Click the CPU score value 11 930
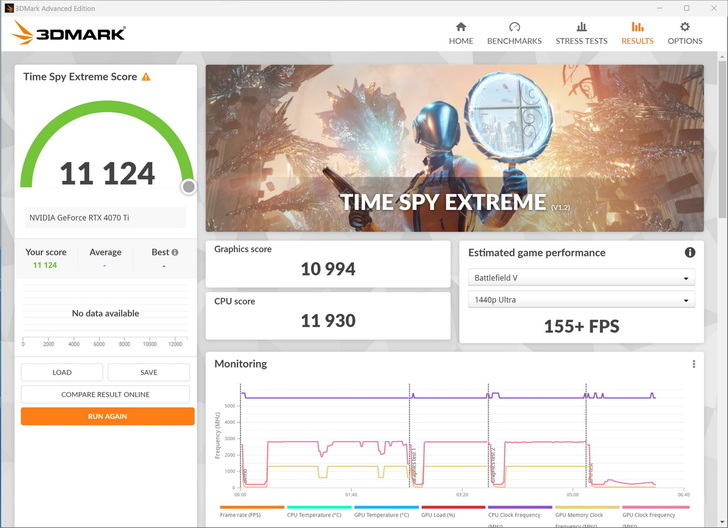Image resolution: width=728 pixels, height=528 pixels. tap(328, 320)
